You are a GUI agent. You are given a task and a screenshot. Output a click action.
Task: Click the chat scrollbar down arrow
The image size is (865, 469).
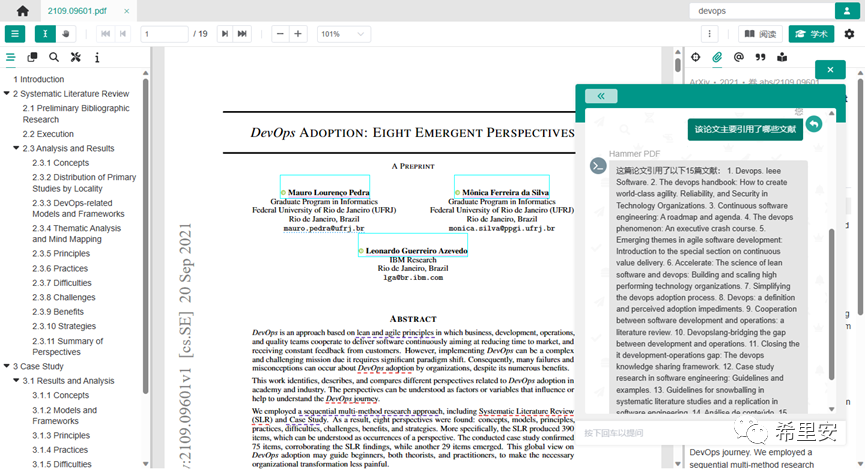click(x=832, y=409)
